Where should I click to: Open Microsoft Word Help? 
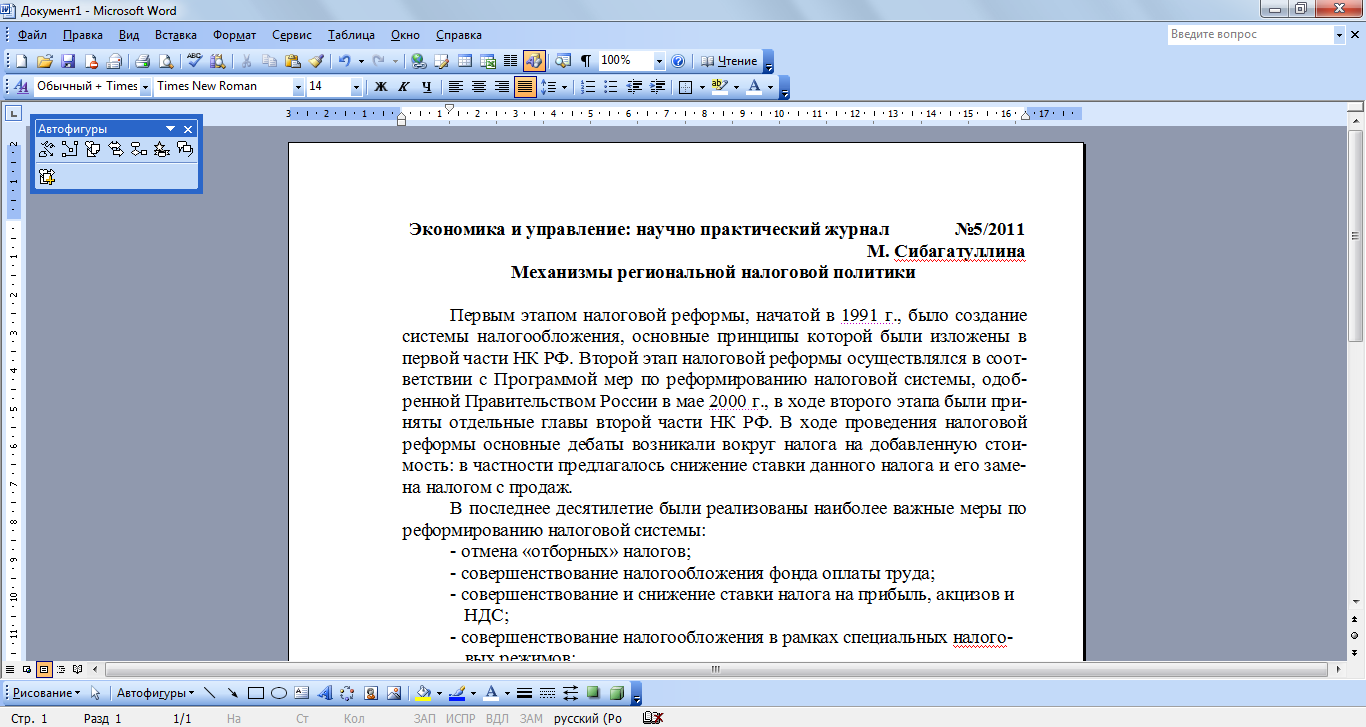pos(678,61)
